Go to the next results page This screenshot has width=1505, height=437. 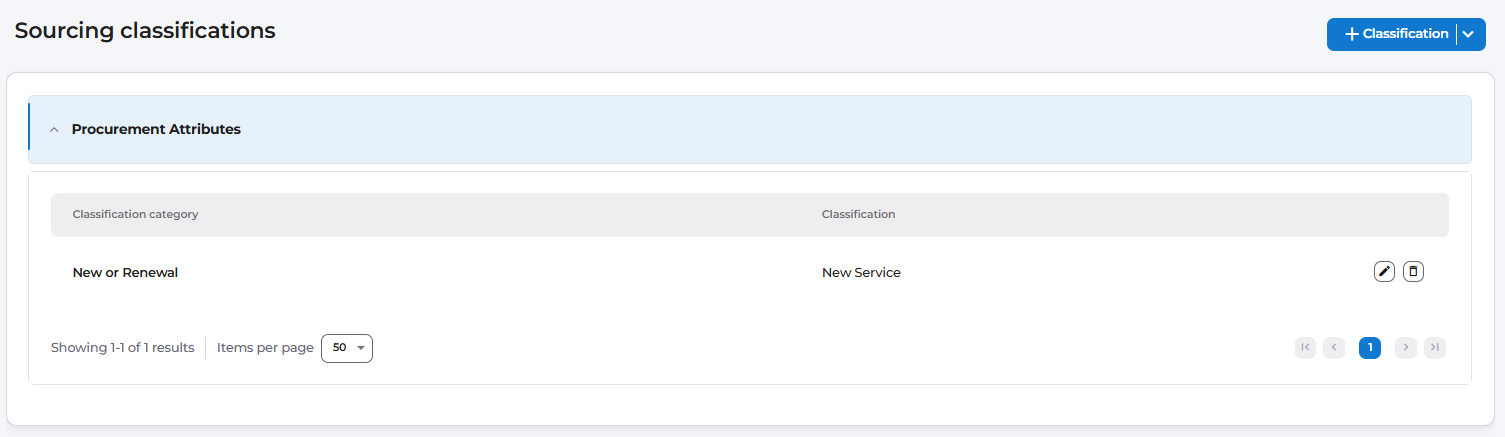(x=1406, y=347)
